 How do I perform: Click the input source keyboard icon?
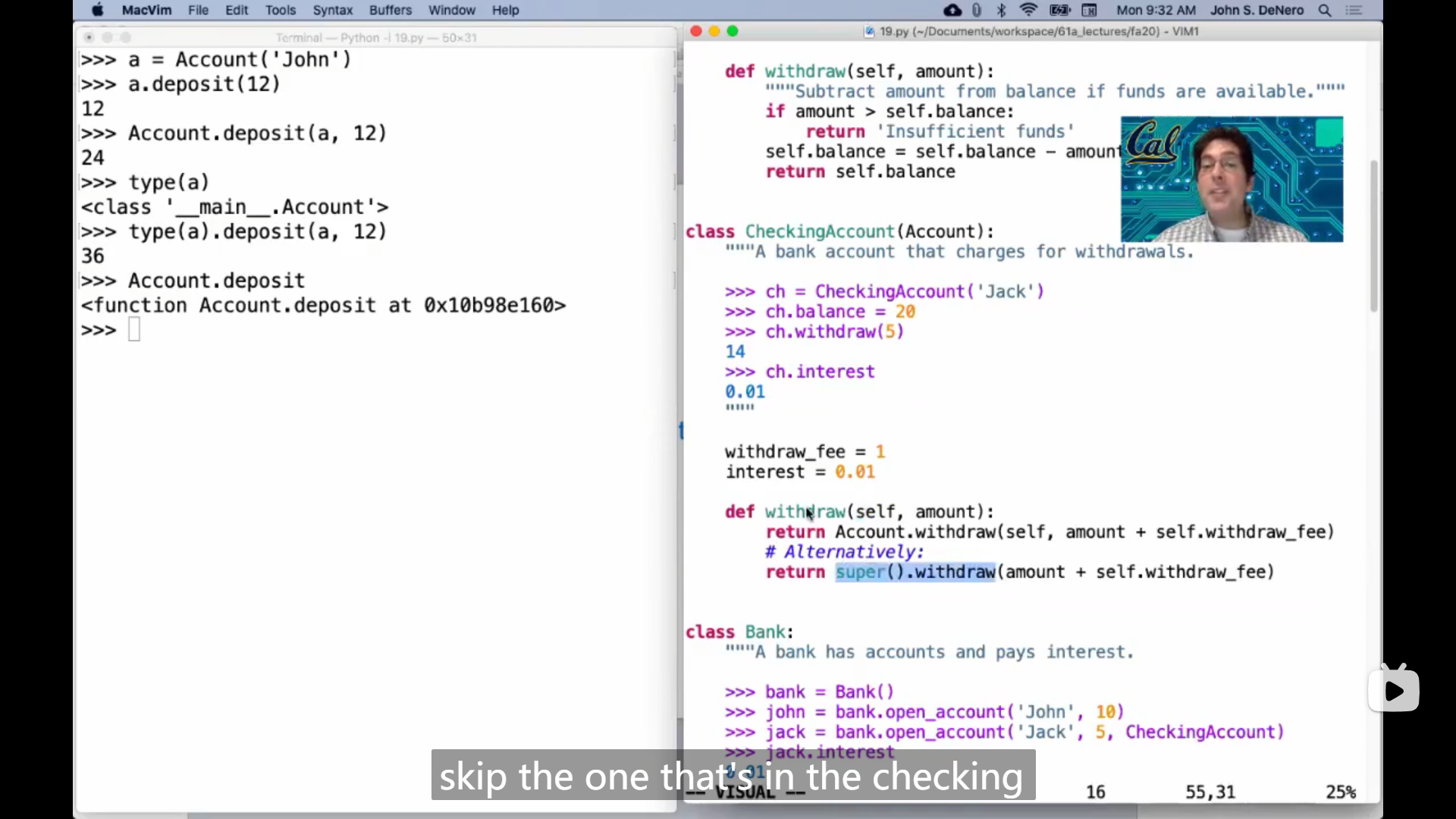pyautogui.click(x=1089, y=10)
